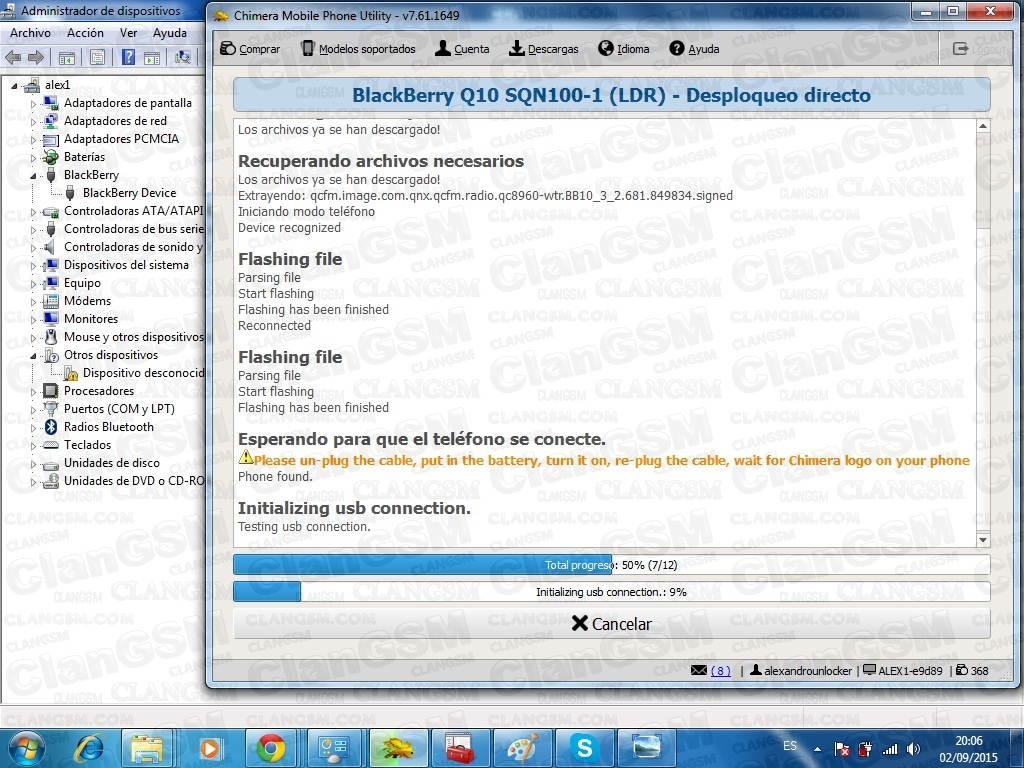Click the Forward arrow in Device Manager toolbar
Image resolution: width=1024 pixels, height=768 pixels.
[36, 57]
